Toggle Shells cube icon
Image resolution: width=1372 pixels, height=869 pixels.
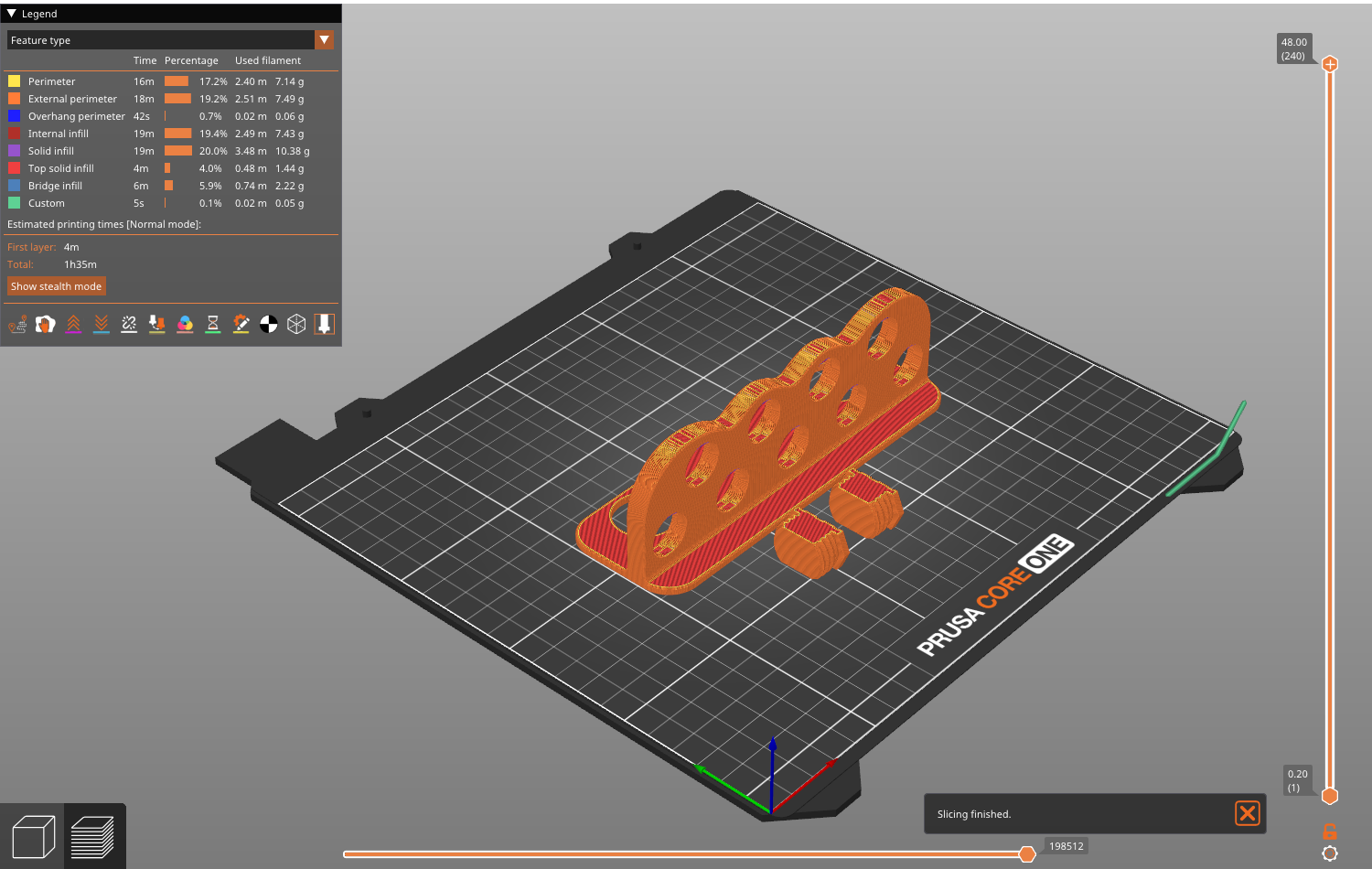[x=296, y=324]
